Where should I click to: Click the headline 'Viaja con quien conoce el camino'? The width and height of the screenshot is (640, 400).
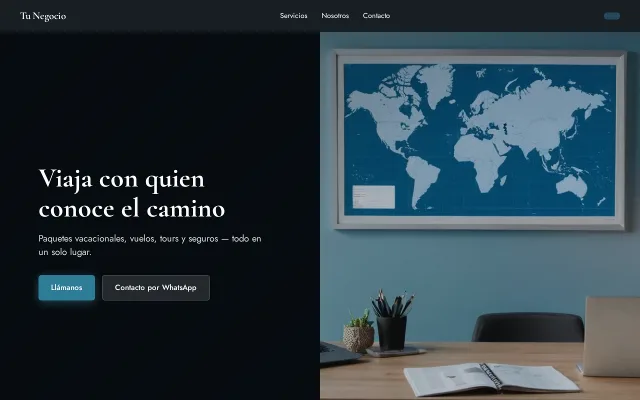tap(132, 194)
